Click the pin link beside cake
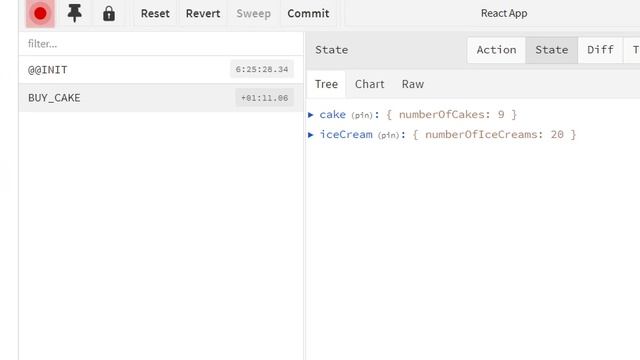 tap(362, 116)
